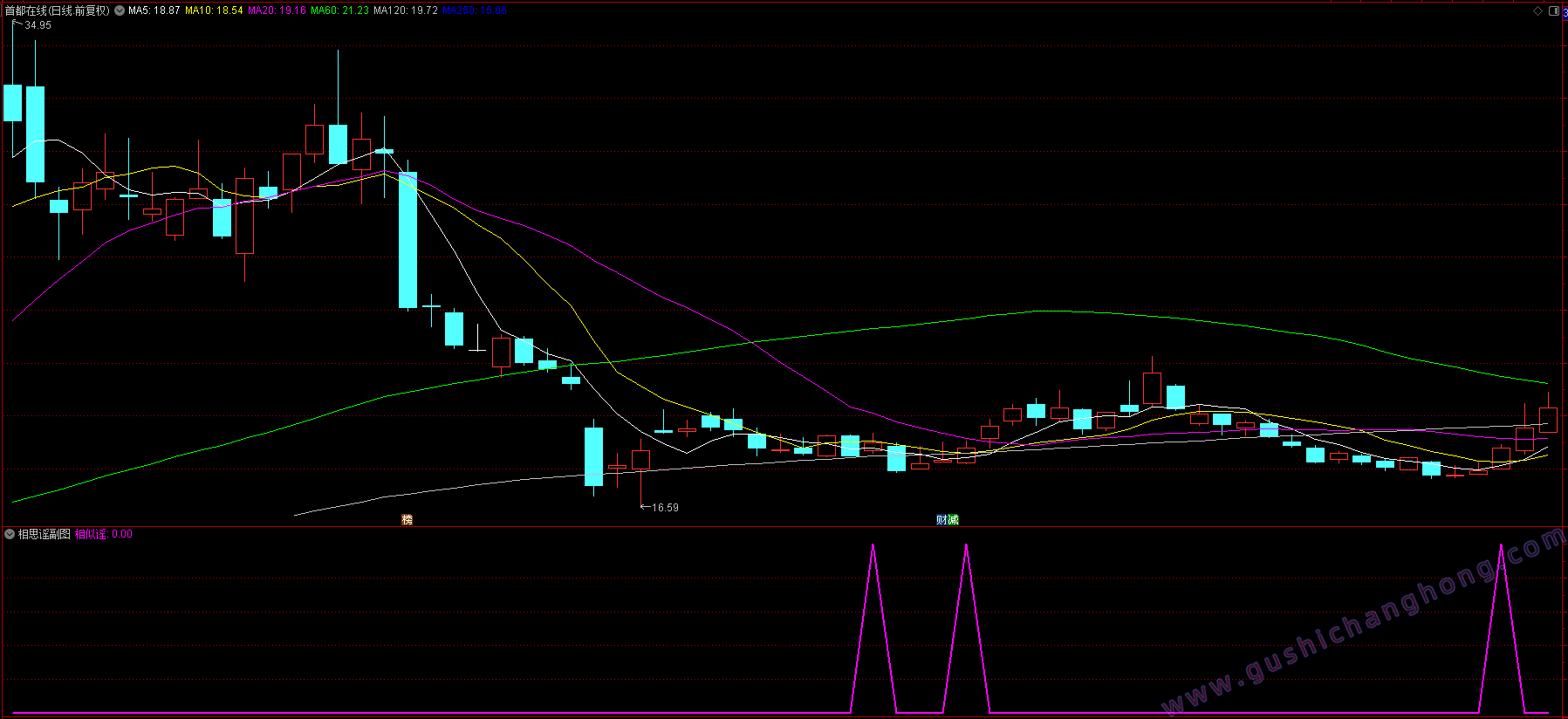Click the 减 marker on the time axis
1568x719 pixels.
click(x=953, y=519)
